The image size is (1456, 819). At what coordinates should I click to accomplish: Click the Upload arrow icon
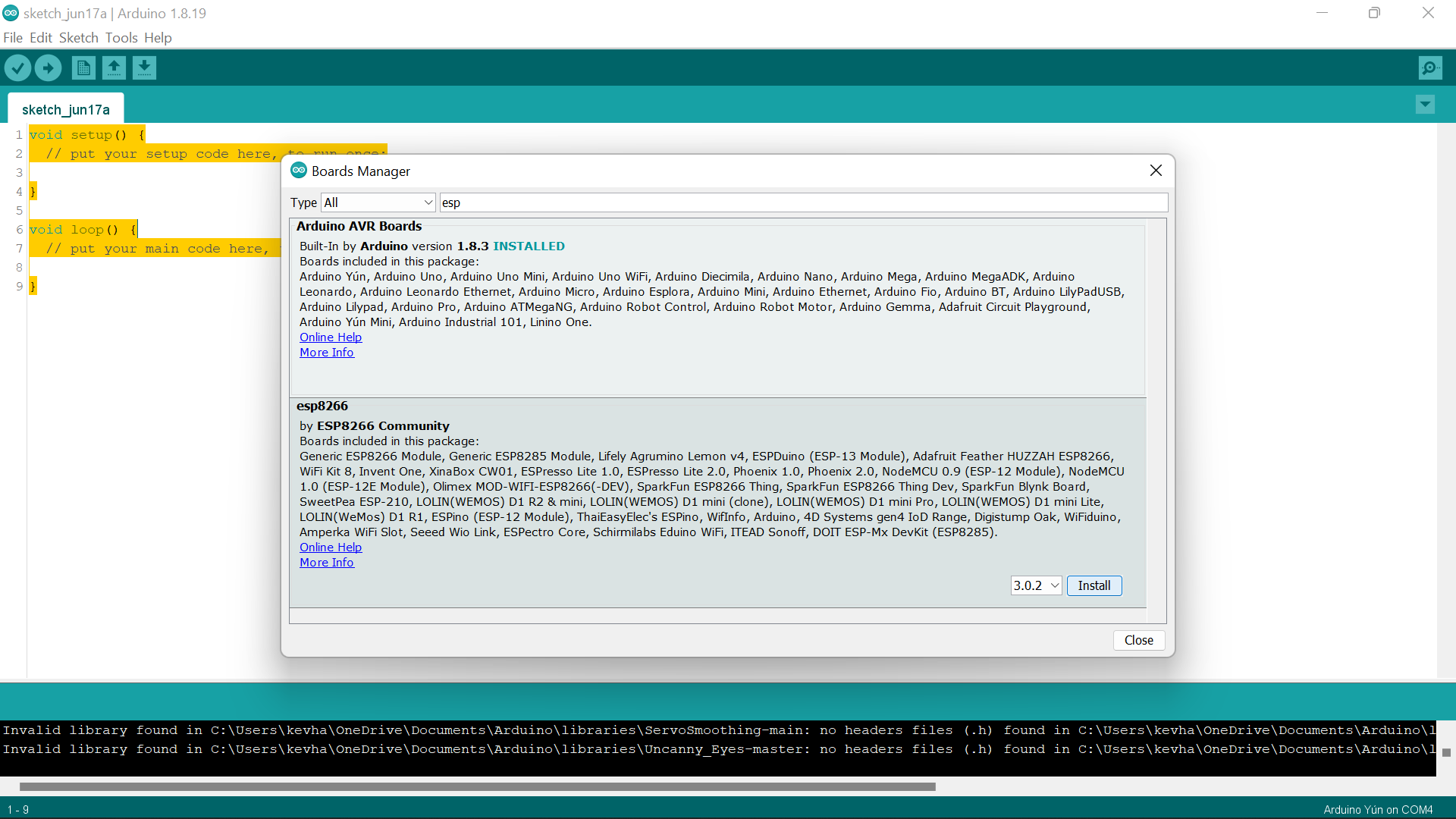click(x=48, y=68)
